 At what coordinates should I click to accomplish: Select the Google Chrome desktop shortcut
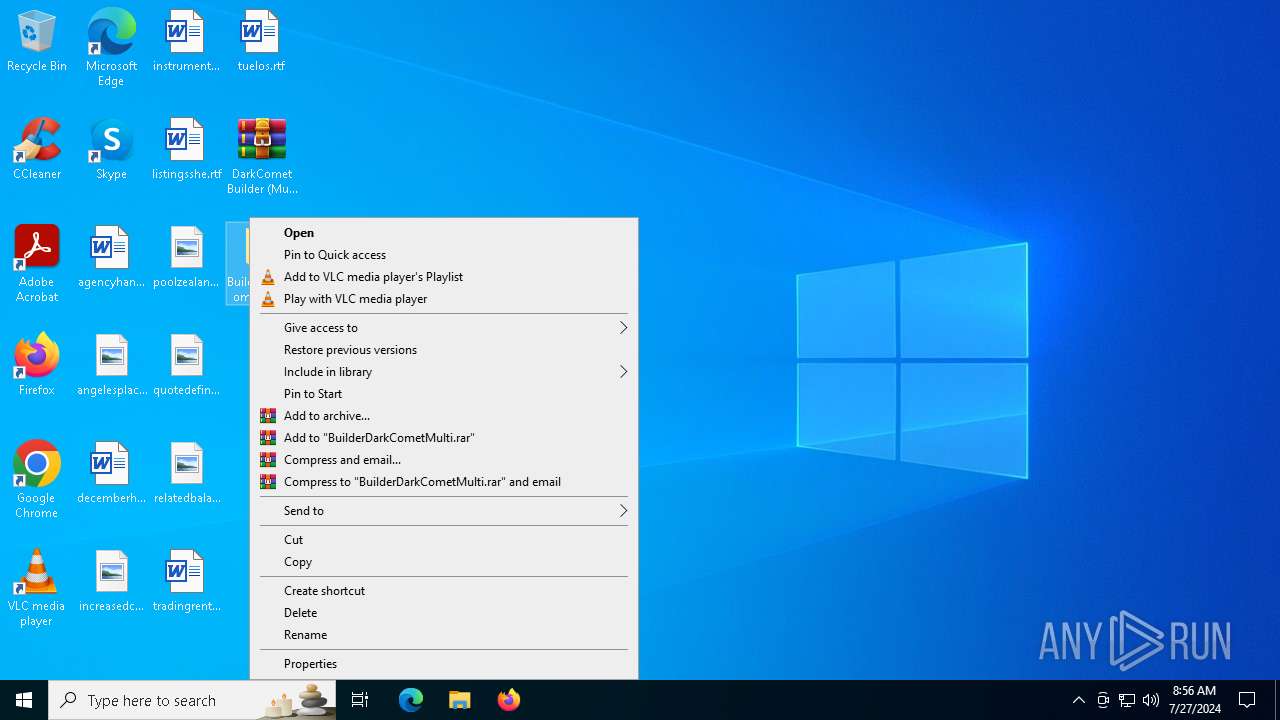pyautogui.click(x=37, y=480)
